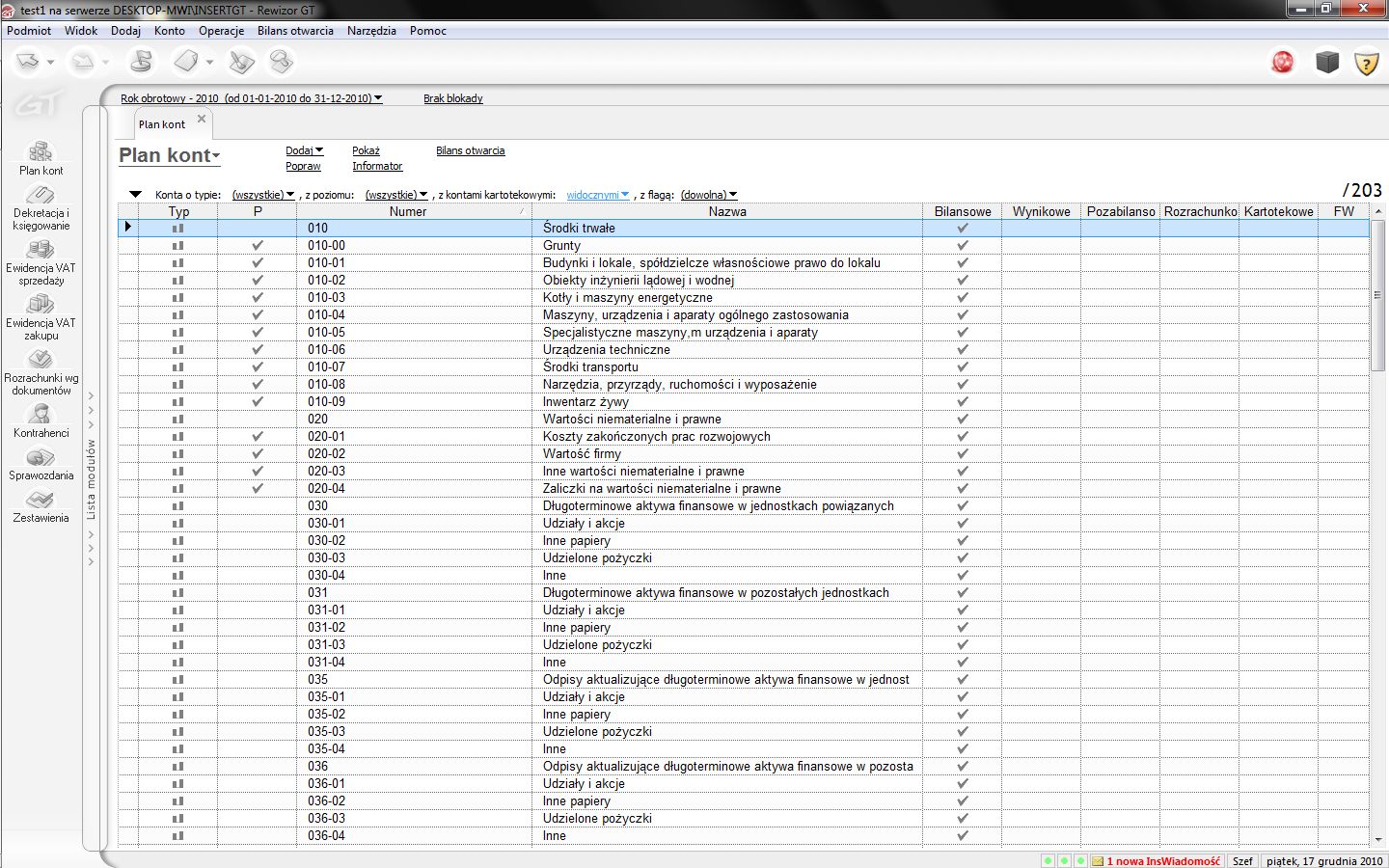Open help via the shield question-mark icon
1389x868 pixels.
tap(1367, 63)
